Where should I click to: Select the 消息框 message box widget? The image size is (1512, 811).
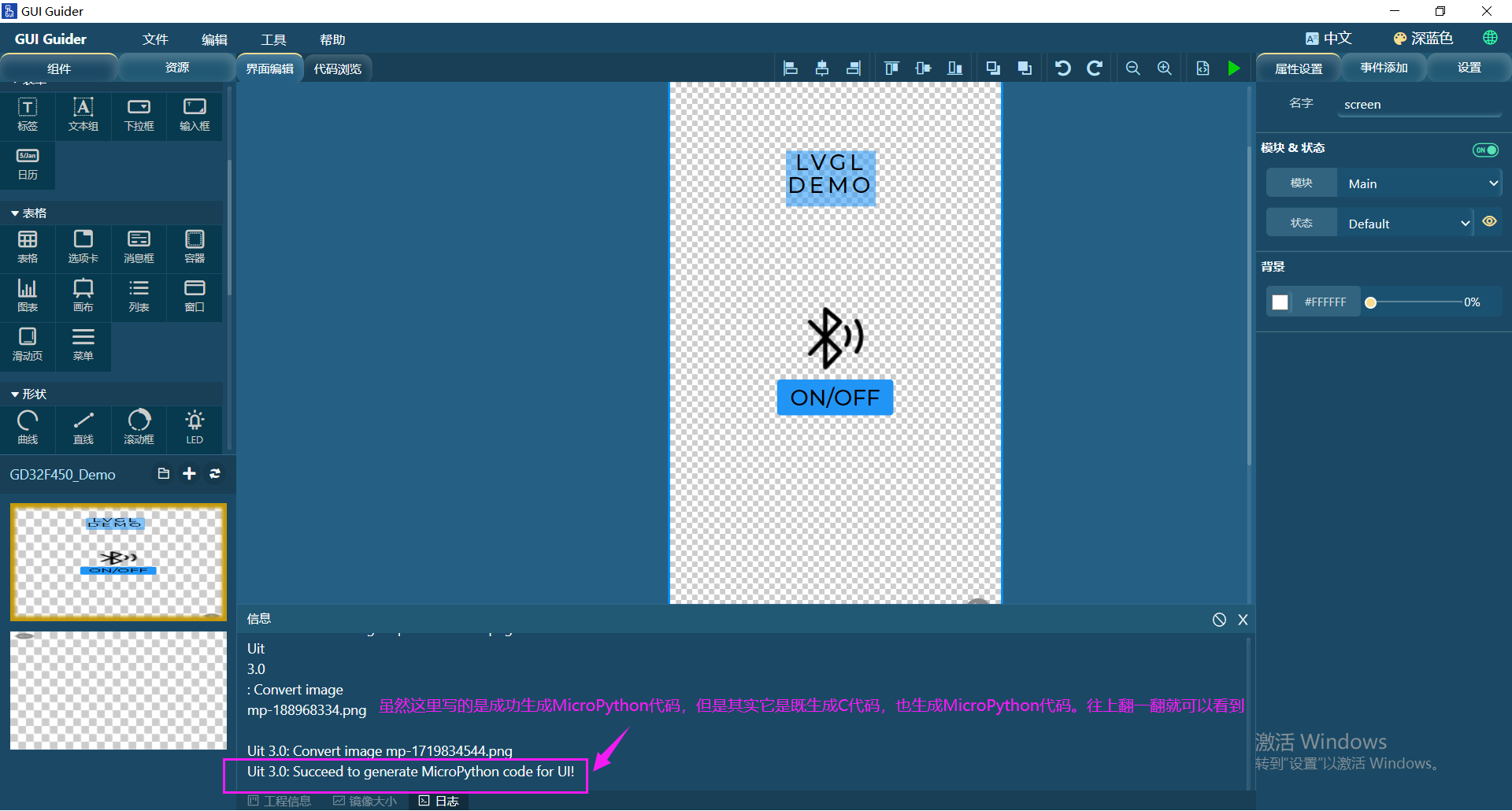(139, 247)
